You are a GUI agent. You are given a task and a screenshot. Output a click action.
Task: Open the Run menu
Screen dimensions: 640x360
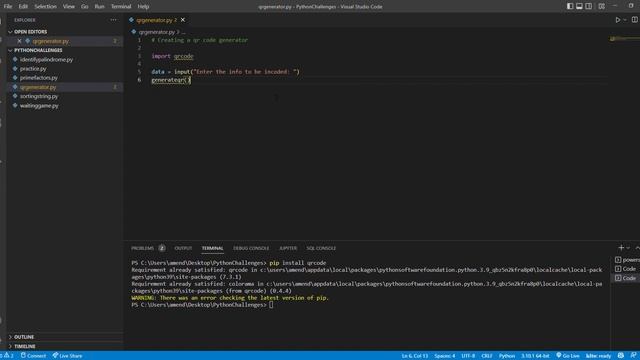click(99, 7)
